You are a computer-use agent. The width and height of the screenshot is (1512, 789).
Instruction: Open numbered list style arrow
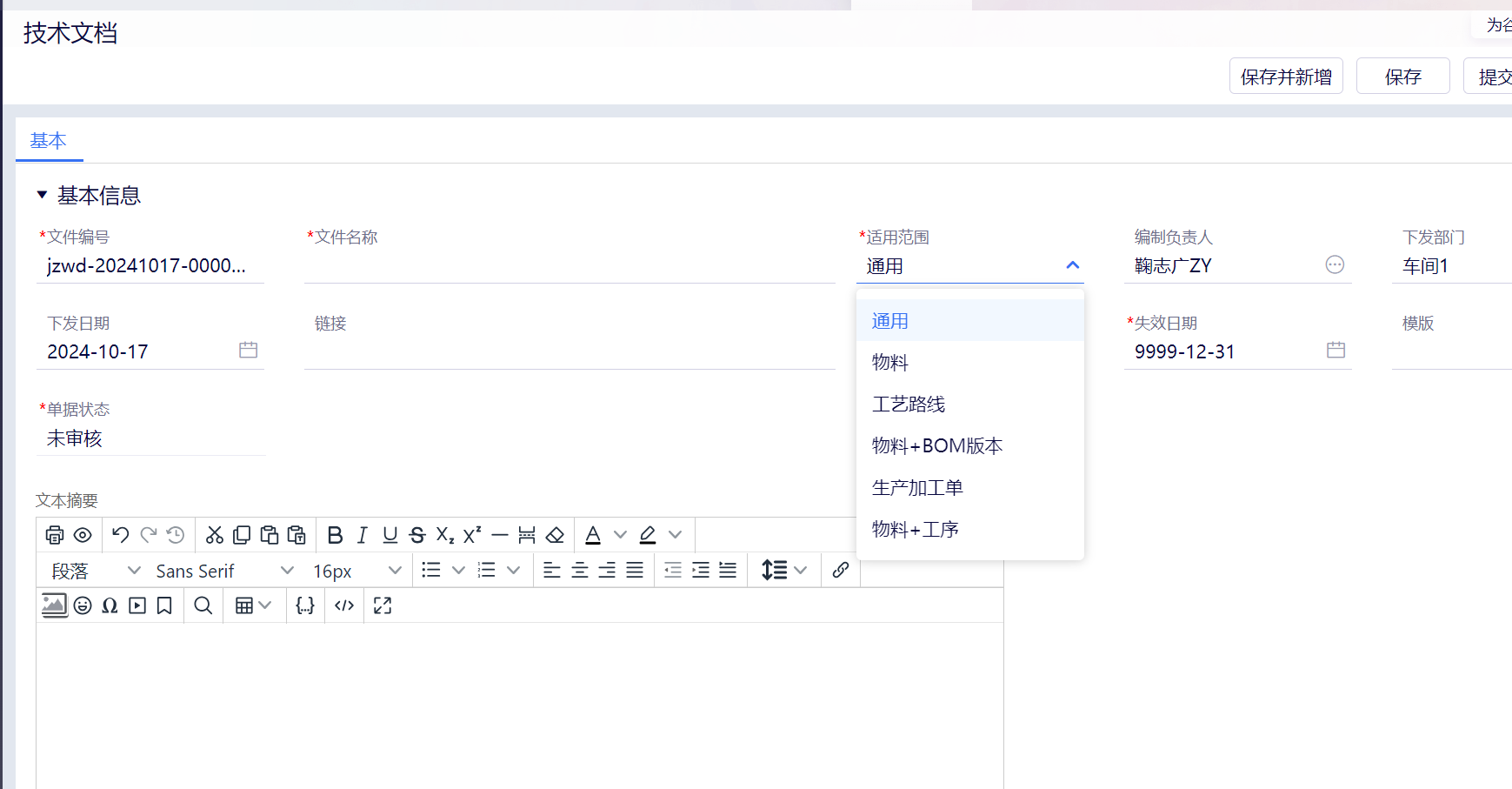coord(514,570)
